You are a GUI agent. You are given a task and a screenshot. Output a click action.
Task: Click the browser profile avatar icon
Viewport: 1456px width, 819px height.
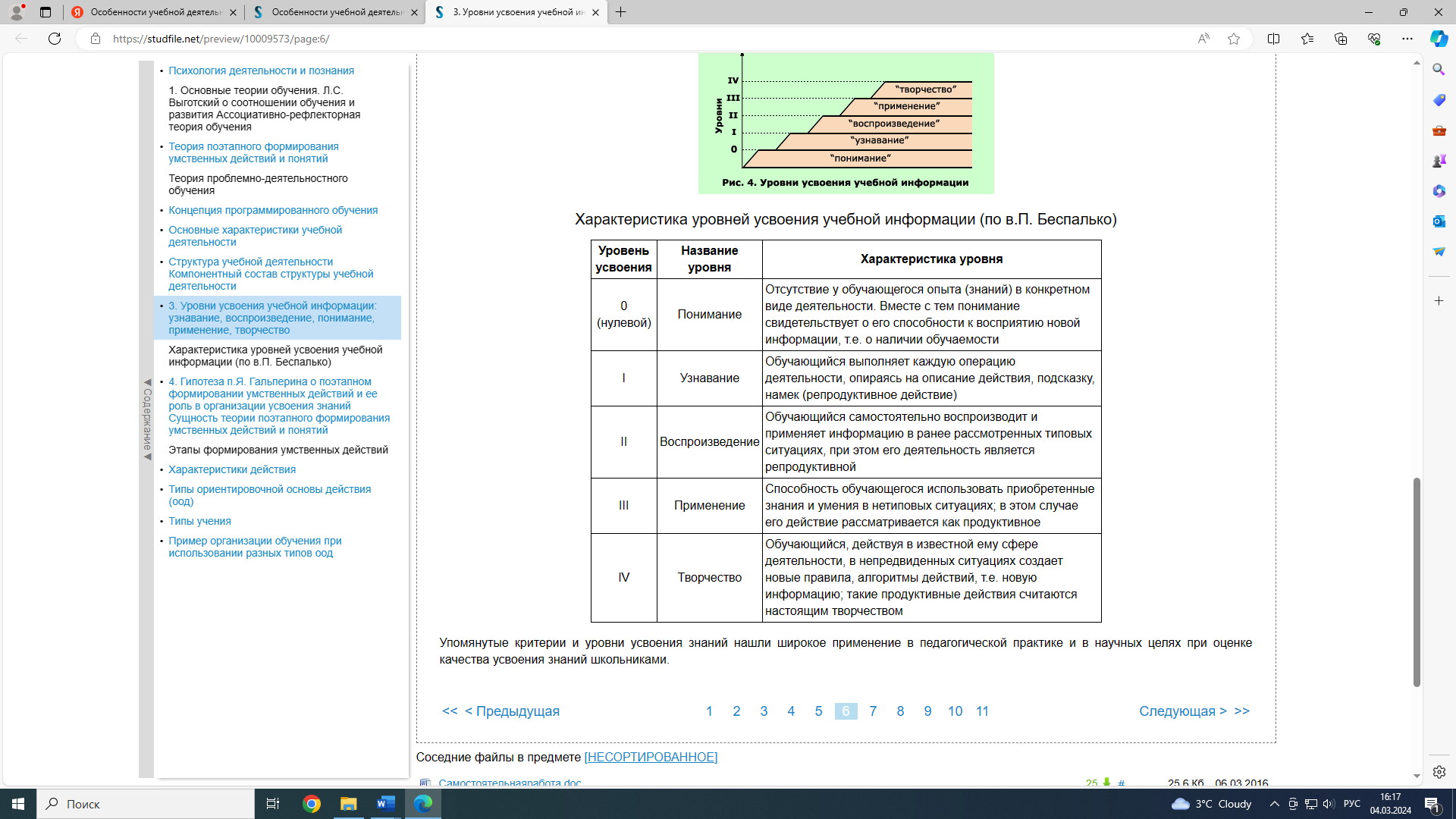(x=17, y=12)
